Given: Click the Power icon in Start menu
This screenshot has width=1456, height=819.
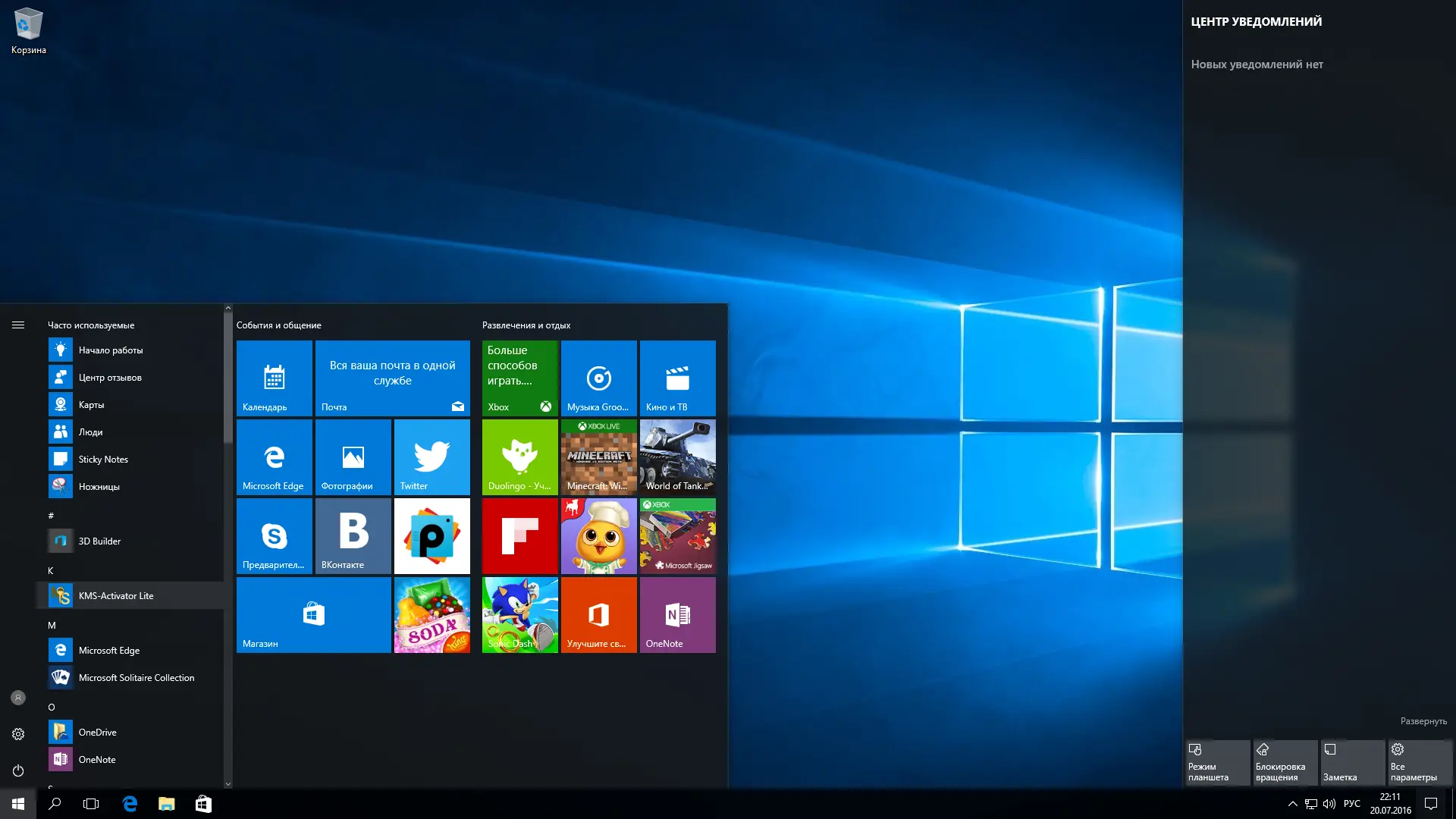Looking at the screenshot, I should 18,770.
